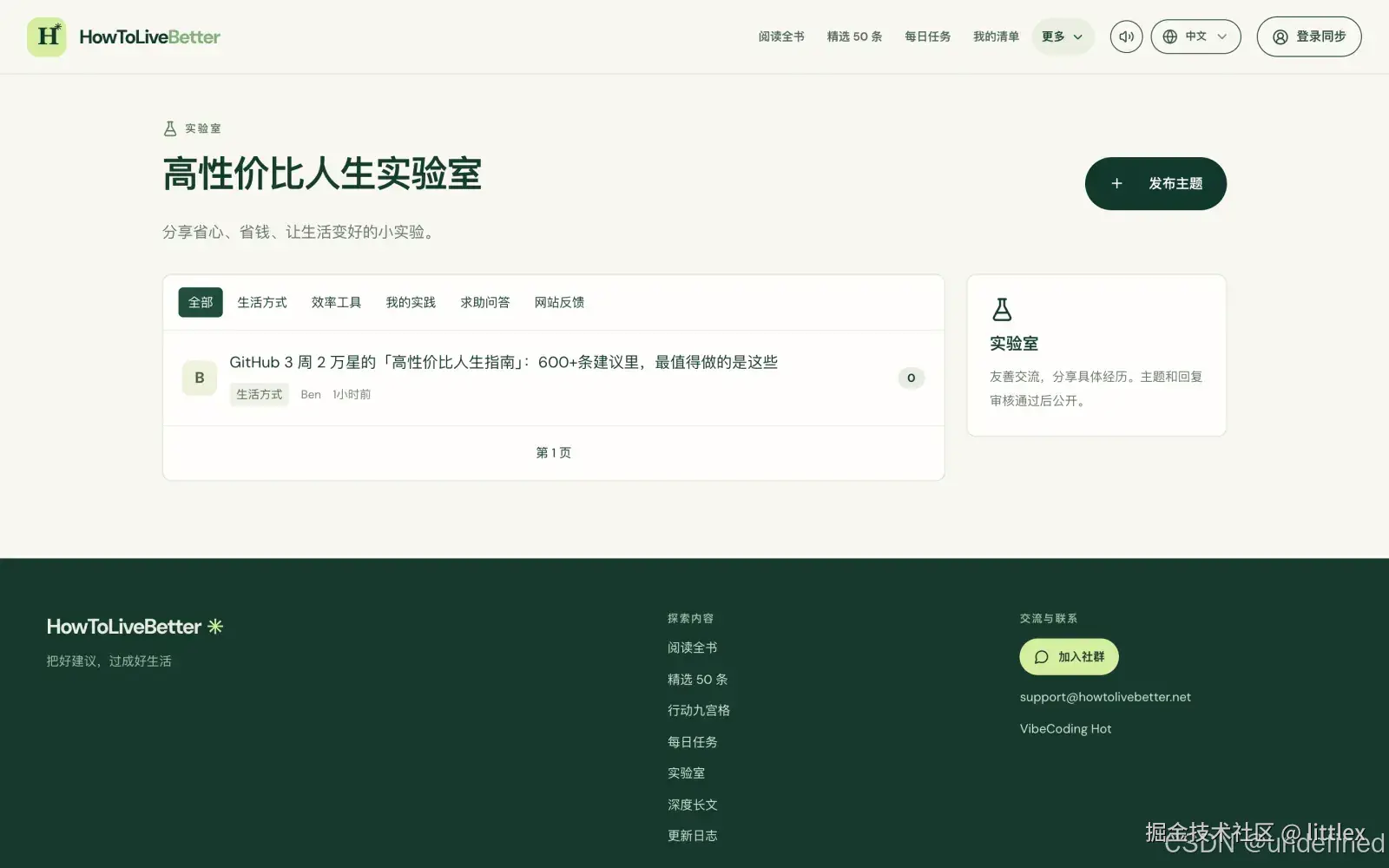The height and width of the screenshot is (868, 1389).
Task: Click the HowToLiveBetter header logo text
Action: pyautogui.click(x=149, y=36)
